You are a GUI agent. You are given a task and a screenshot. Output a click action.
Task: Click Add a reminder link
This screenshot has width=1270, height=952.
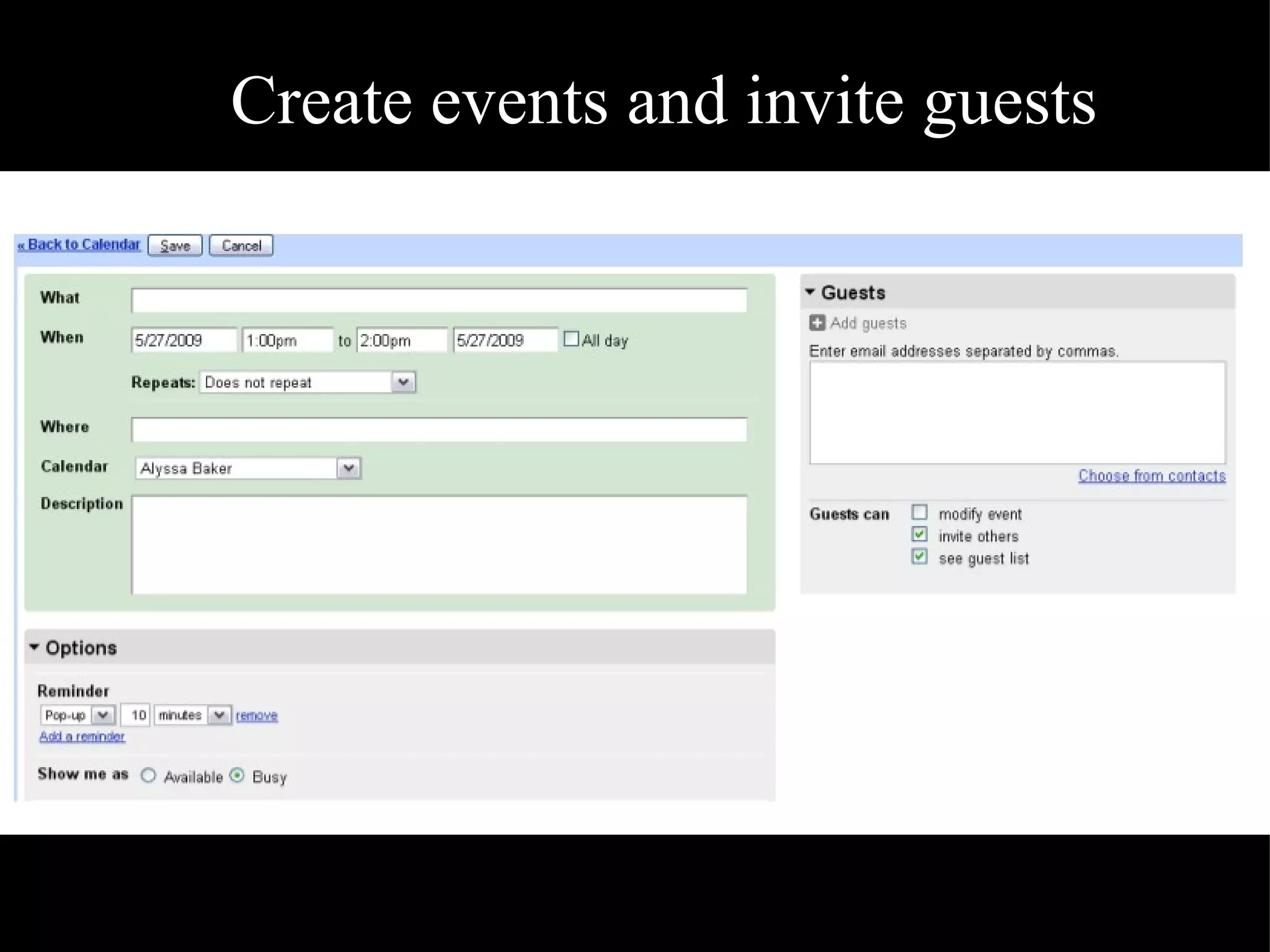[x=82, y=736]
